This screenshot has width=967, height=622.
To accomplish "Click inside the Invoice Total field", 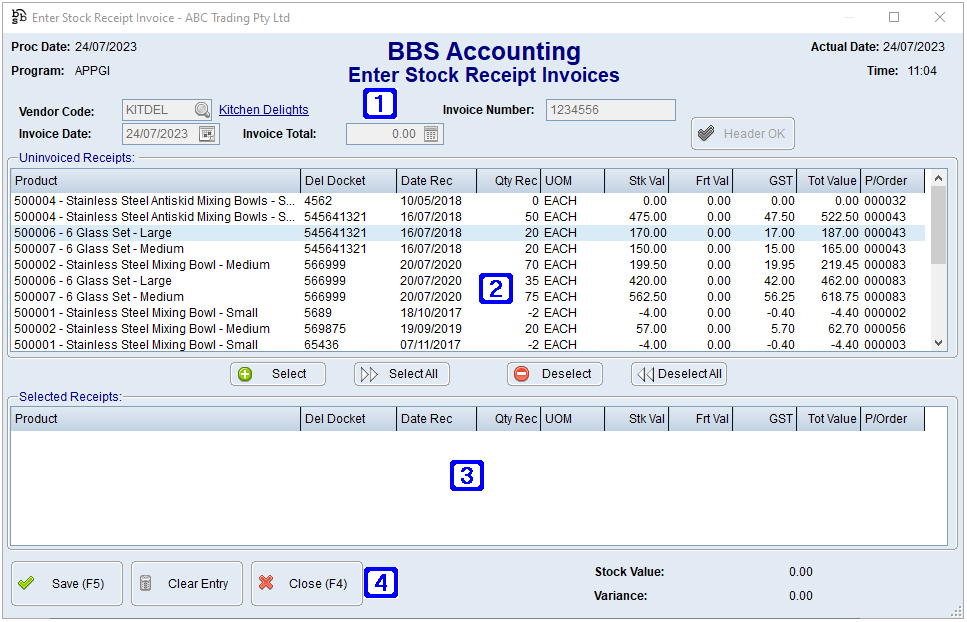I will click(x=390, y=133).
